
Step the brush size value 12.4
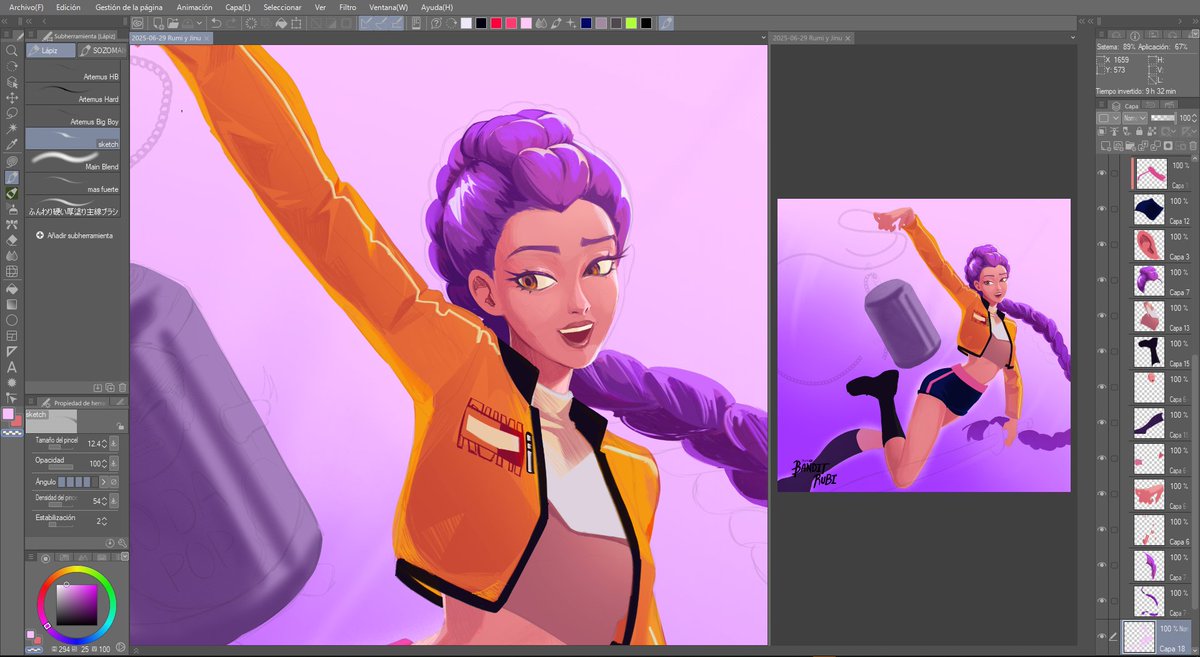(103, 443)
